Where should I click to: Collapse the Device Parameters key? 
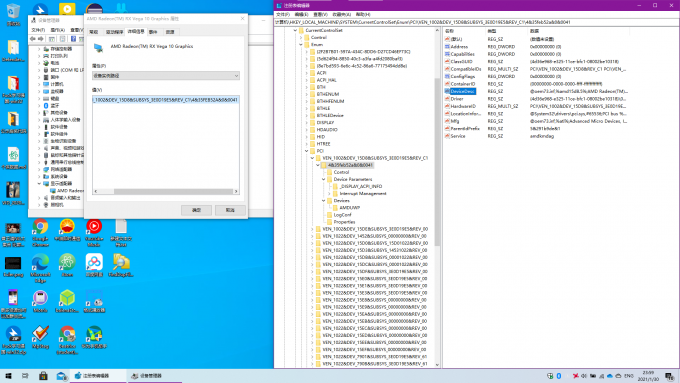pyautogui.click(x=324, y=179)
